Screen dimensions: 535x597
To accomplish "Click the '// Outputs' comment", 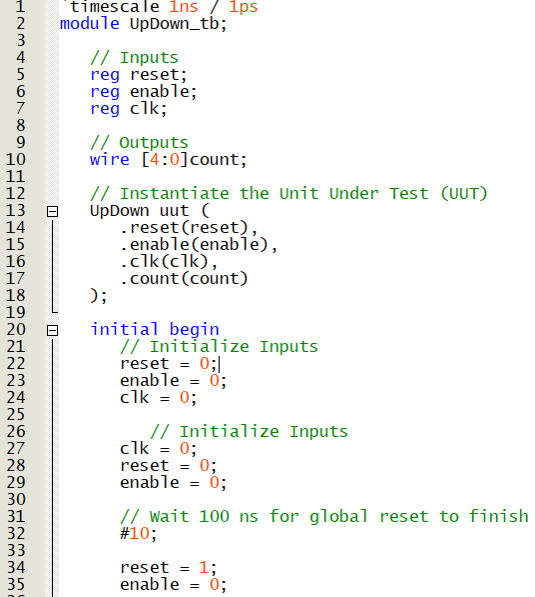I will click(139, 143).
